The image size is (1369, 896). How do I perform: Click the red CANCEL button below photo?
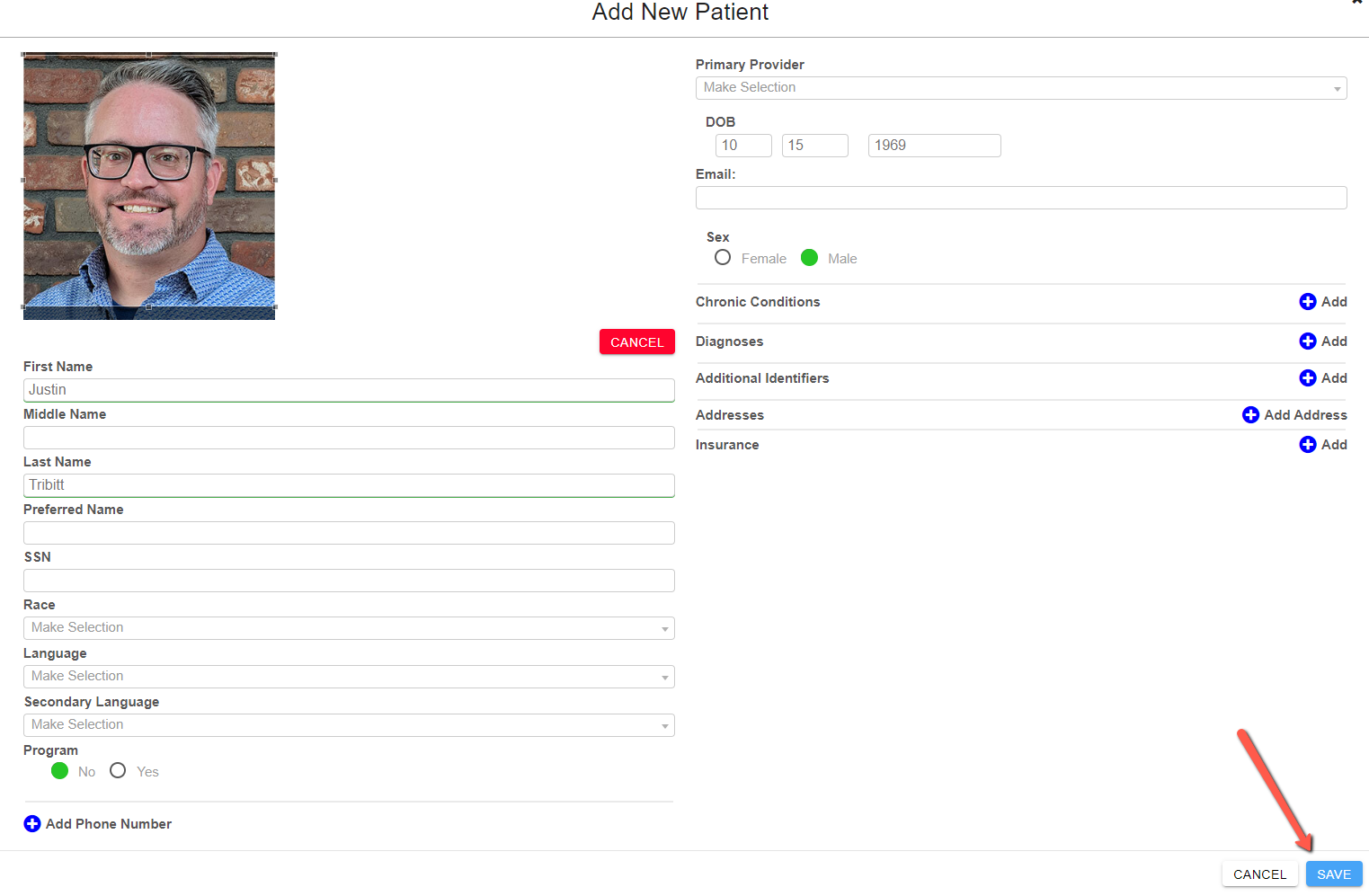pyautogui.click(x=637, y=342)
